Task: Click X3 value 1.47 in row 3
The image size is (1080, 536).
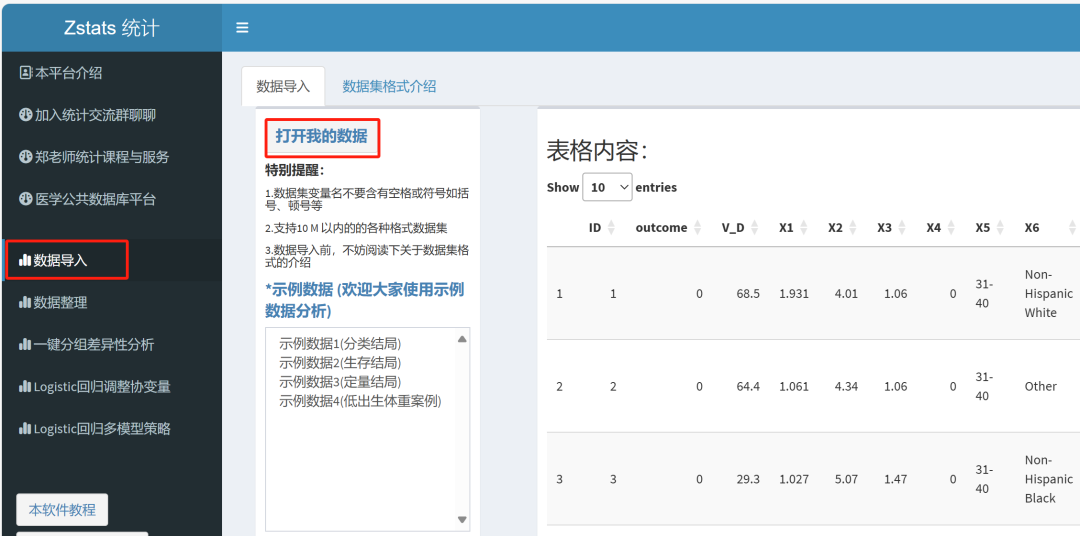Action: (x=895, y=479)
